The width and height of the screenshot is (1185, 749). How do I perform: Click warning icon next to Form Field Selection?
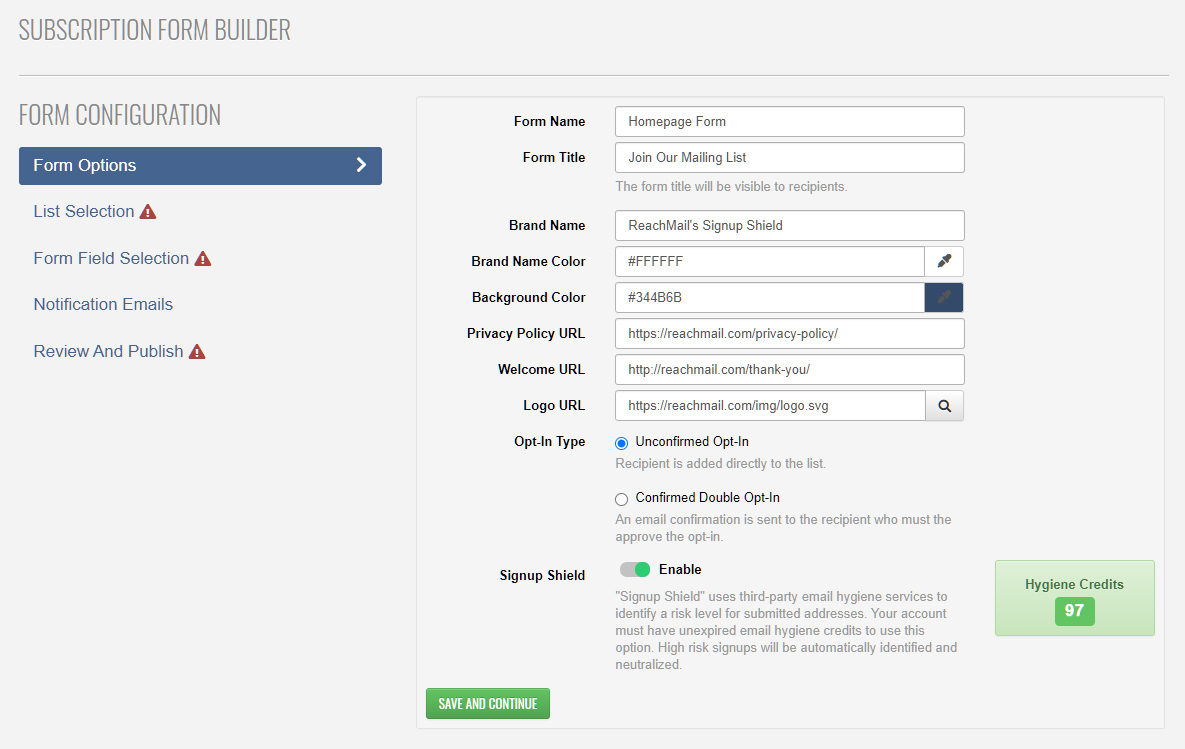click(203, 259)
